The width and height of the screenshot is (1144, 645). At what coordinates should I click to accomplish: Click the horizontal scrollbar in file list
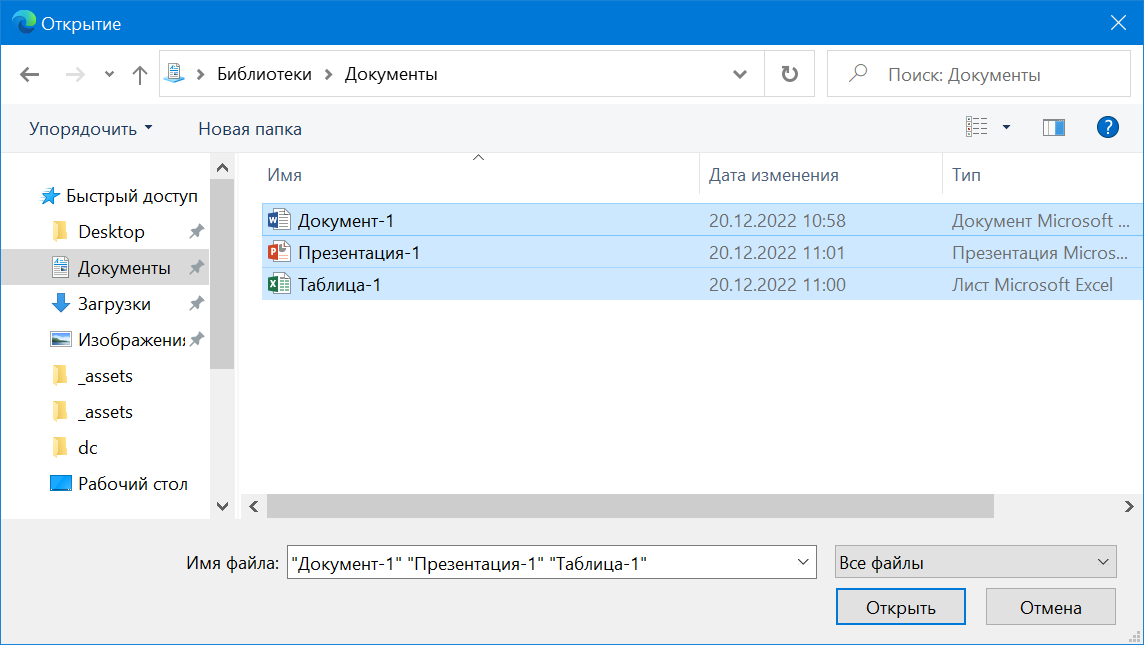630,507
